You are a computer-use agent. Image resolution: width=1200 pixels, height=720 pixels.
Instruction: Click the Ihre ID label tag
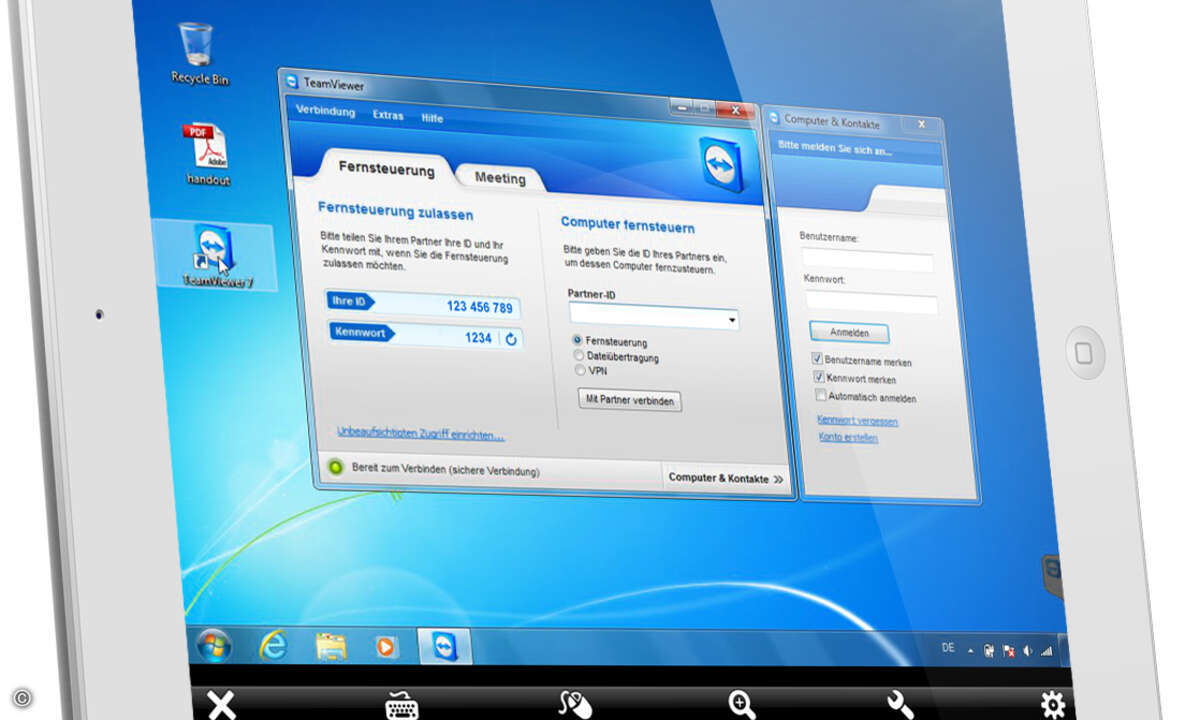tap(350, 300)
